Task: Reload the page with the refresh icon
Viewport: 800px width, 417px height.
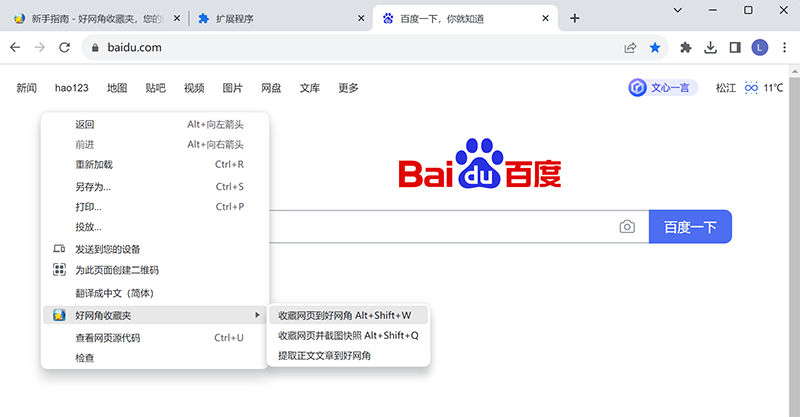Action: point(64,47)
